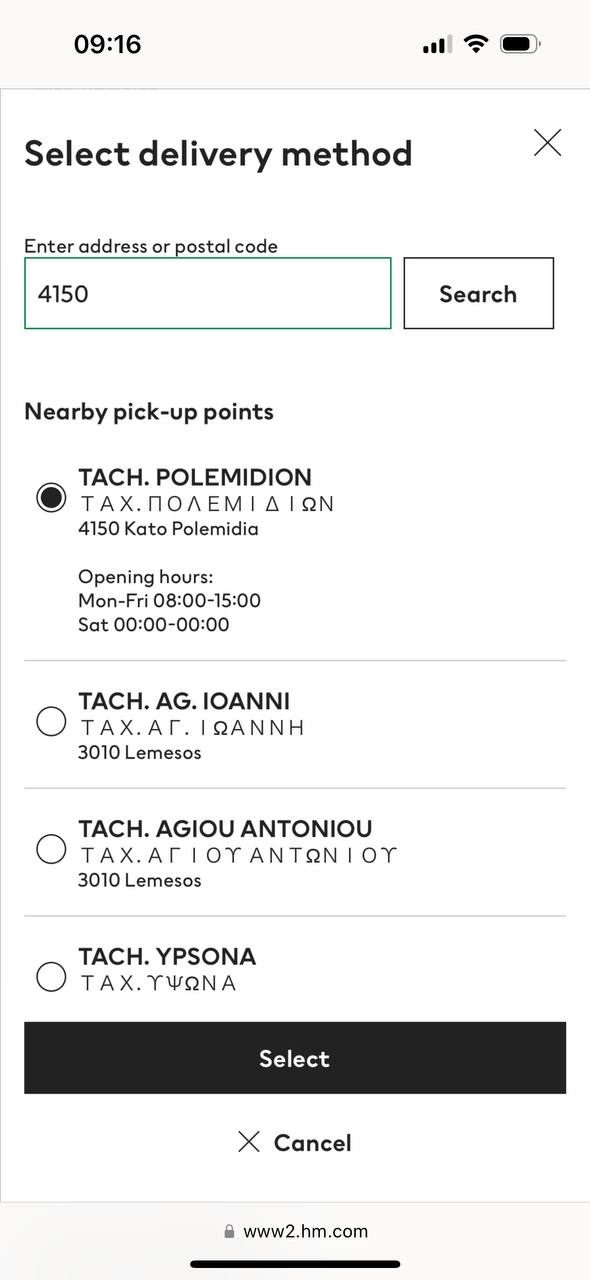Tap the 09:16 status bar clock
Screen dimensions: 590x1280
click(107, 44)
